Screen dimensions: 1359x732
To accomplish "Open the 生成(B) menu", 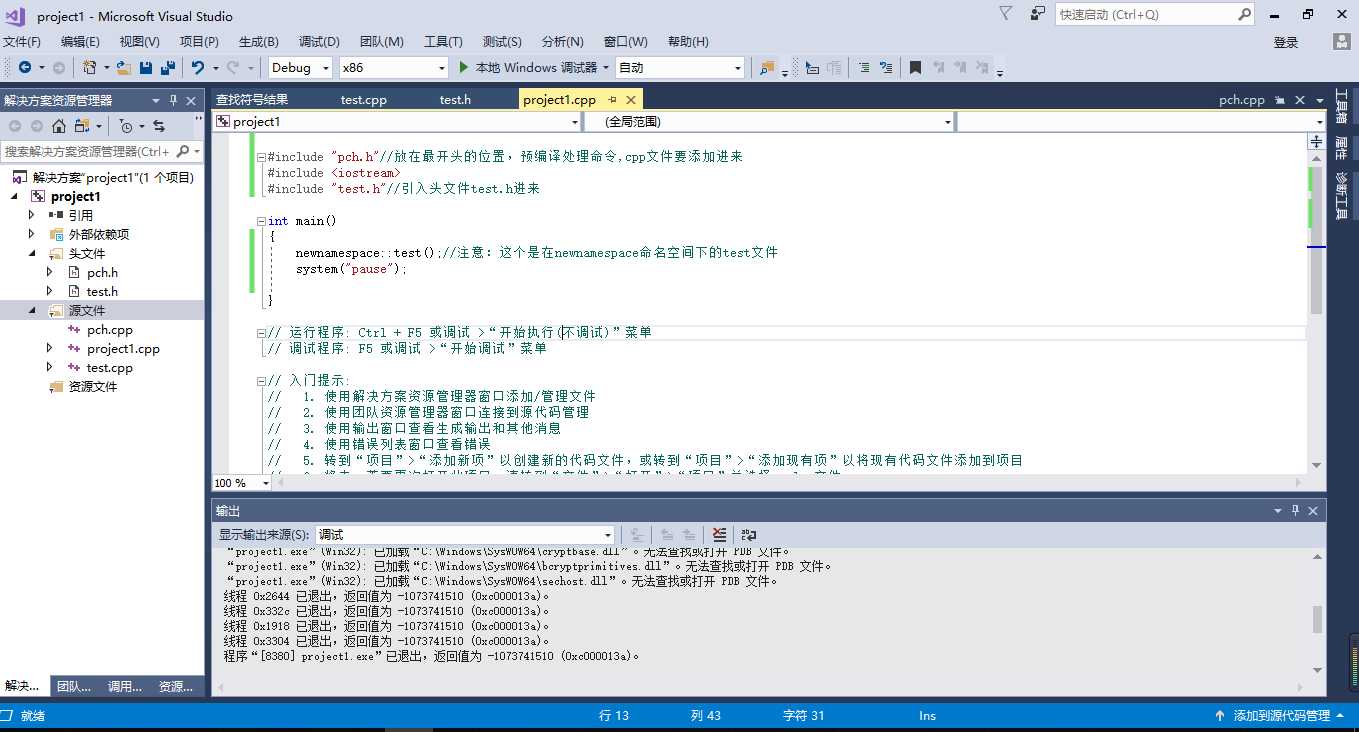I will point(259,42).
